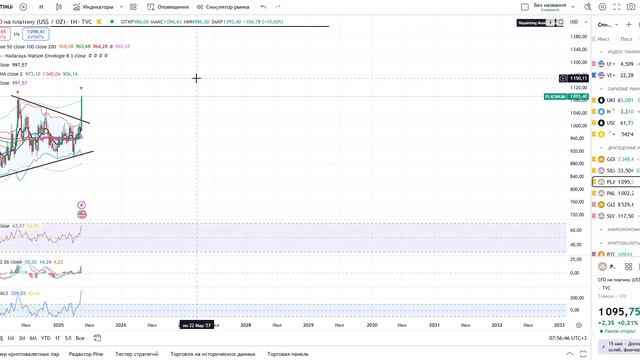The height and width of the screenshot is (360, 640).
Task: Collapse the precious metals watchlist section
Action: (601, 148)
